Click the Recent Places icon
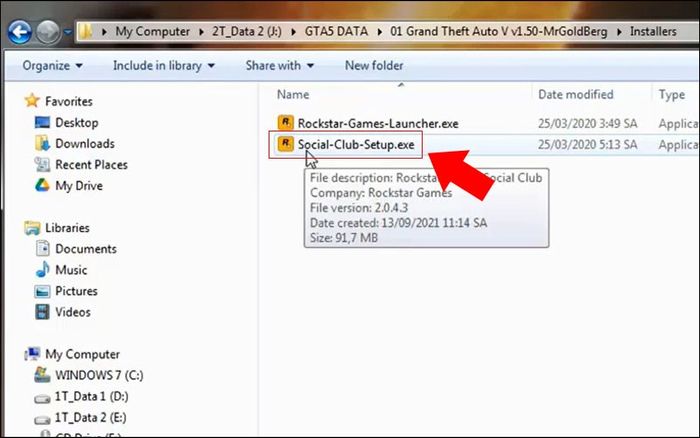This screenshot has width=700, height=438. pyautogui.click(x=42, y=164)
